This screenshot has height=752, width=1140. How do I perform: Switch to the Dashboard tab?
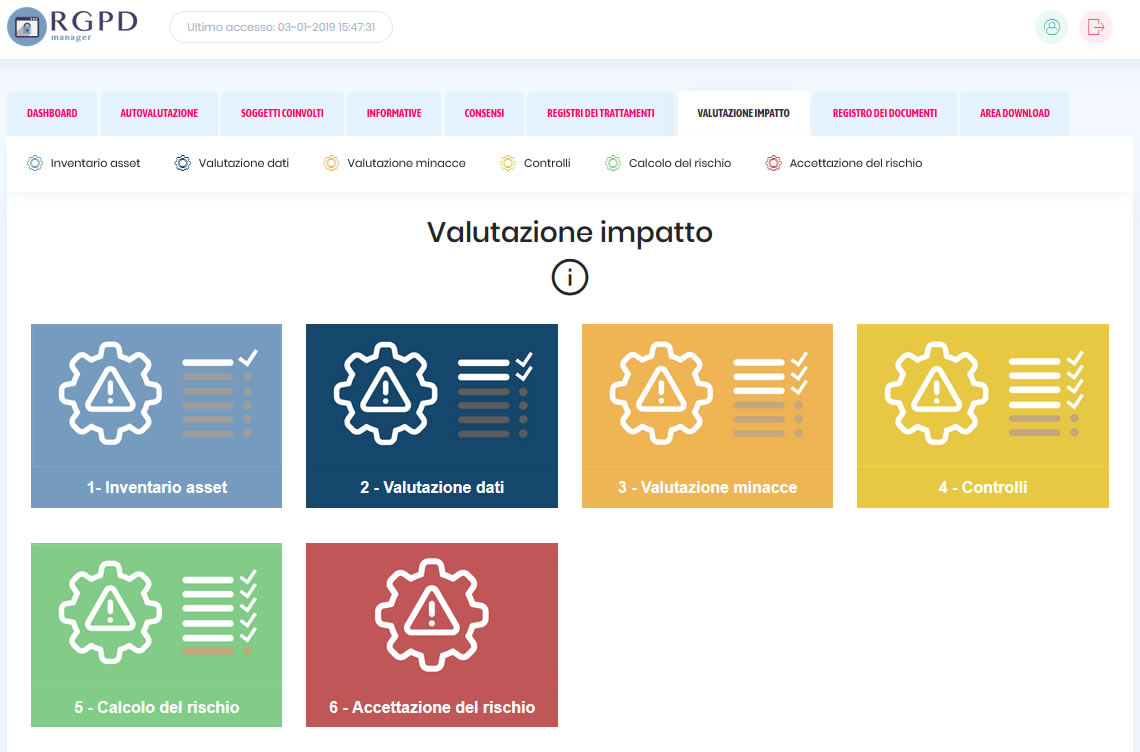[x=52, y=113]
